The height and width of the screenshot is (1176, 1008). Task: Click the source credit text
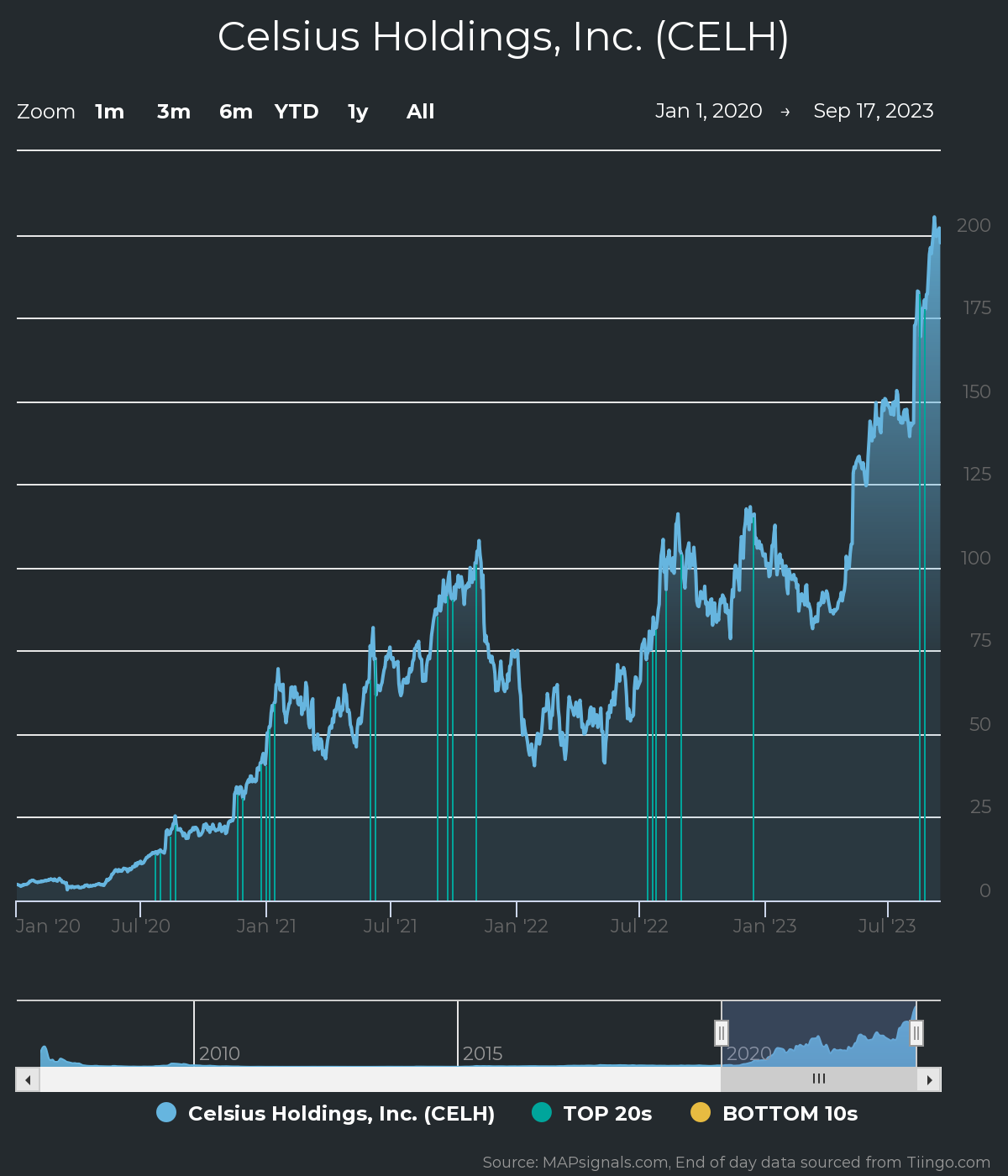[737, 1163]
